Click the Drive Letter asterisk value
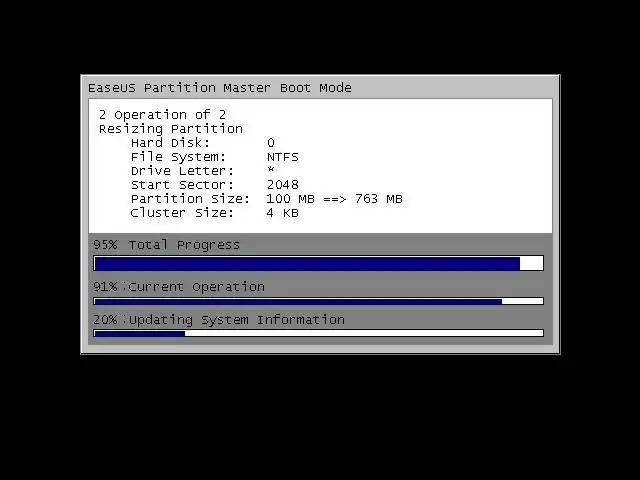Viewport: 640px width, 480px height. 271,169
